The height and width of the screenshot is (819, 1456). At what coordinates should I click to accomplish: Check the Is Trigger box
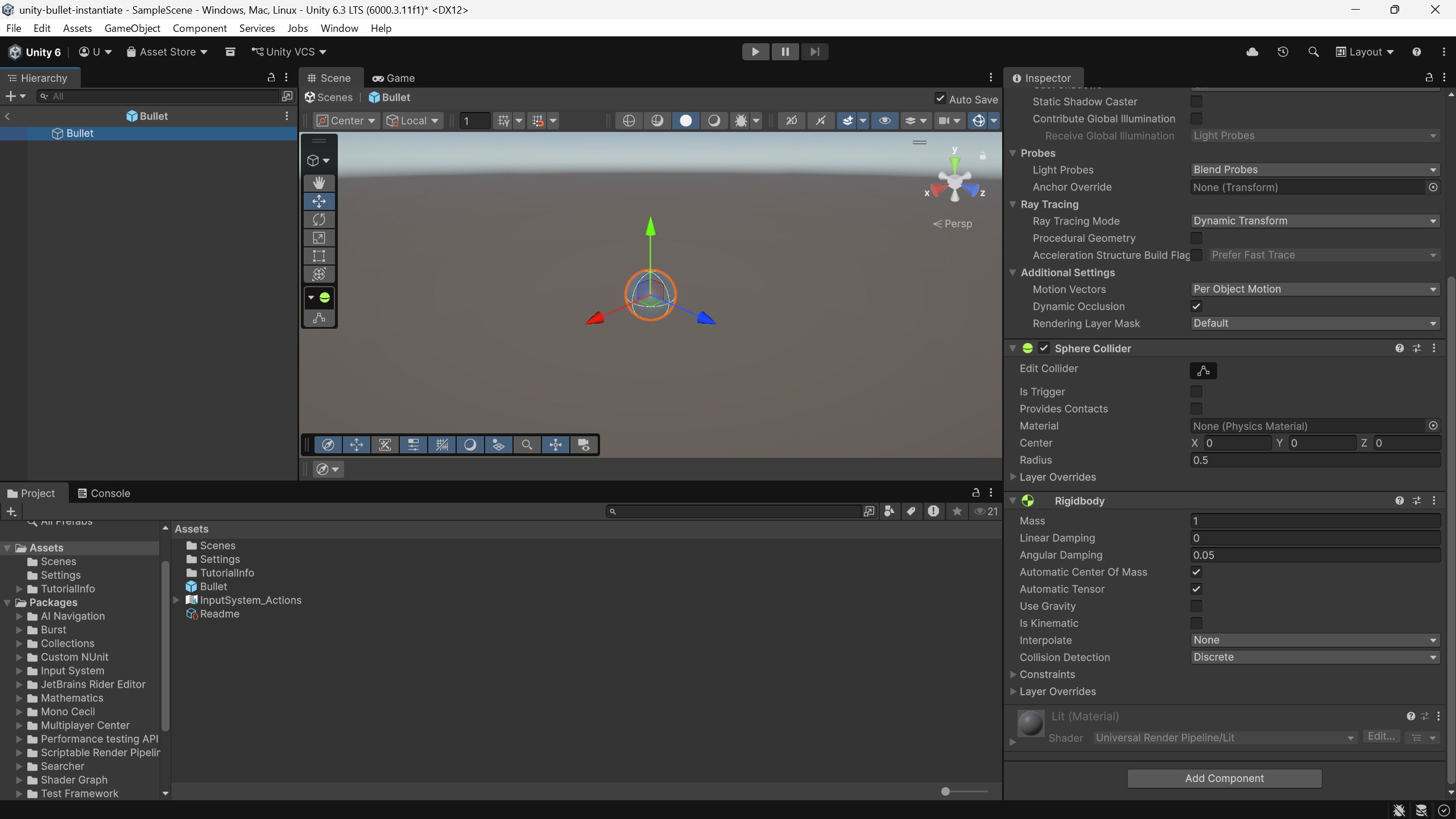tap(1196, 392)
